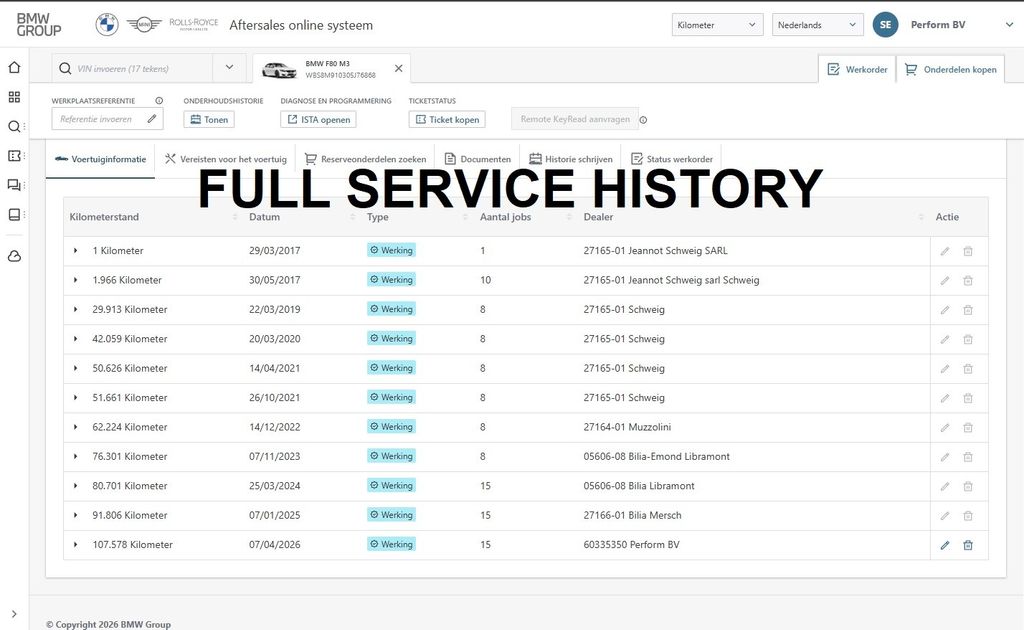The width and height of the screenshot is (1024, 630).
Task: Expand the Perform BV account menu
Action: [x=980, y=25]
